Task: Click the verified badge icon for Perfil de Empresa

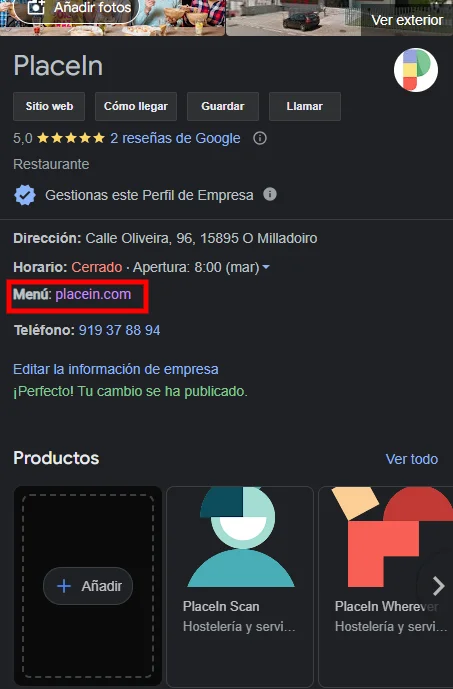Action: point(25,195)
